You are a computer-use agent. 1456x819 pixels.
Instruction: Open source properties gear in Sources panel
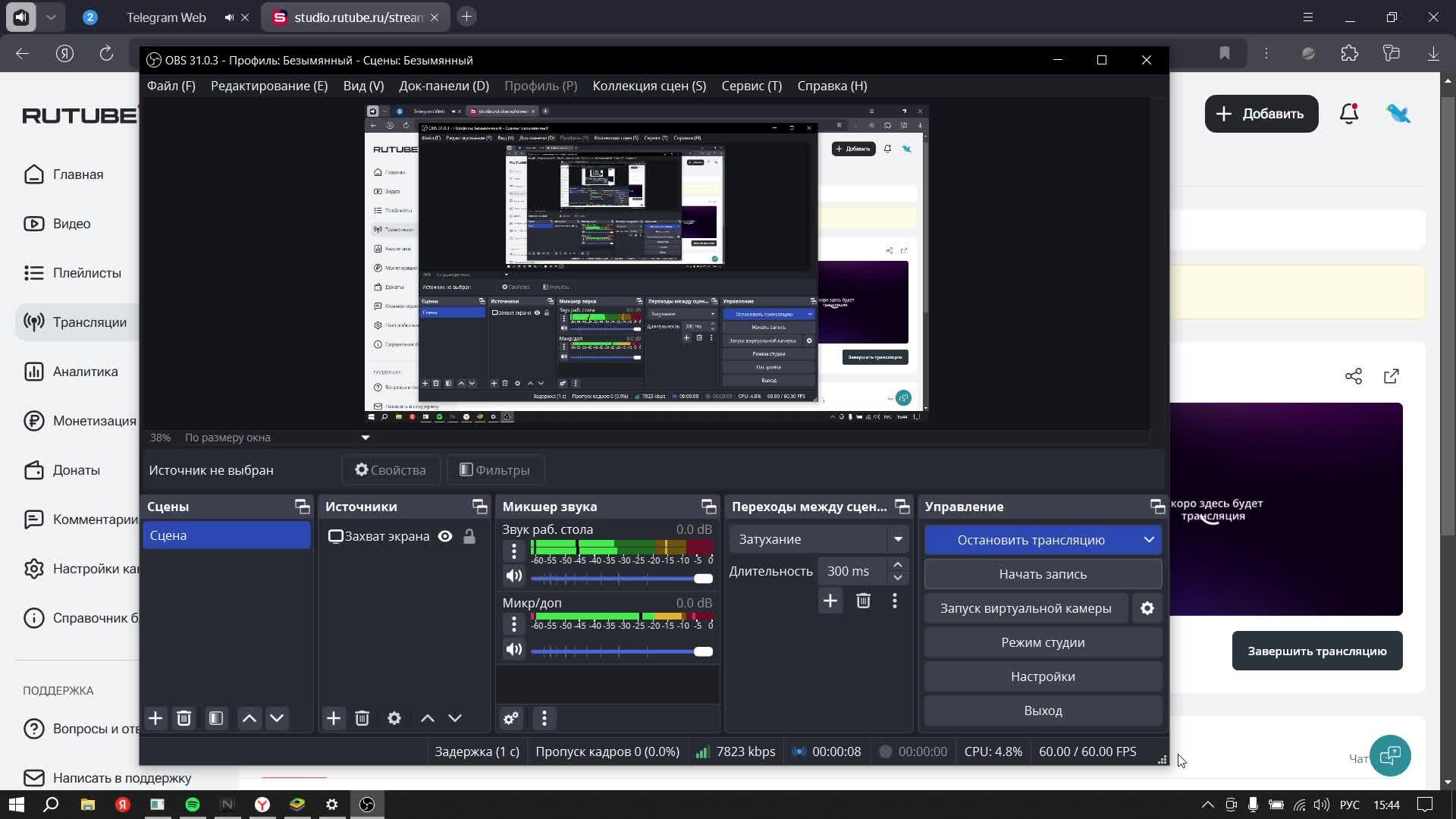394,718
